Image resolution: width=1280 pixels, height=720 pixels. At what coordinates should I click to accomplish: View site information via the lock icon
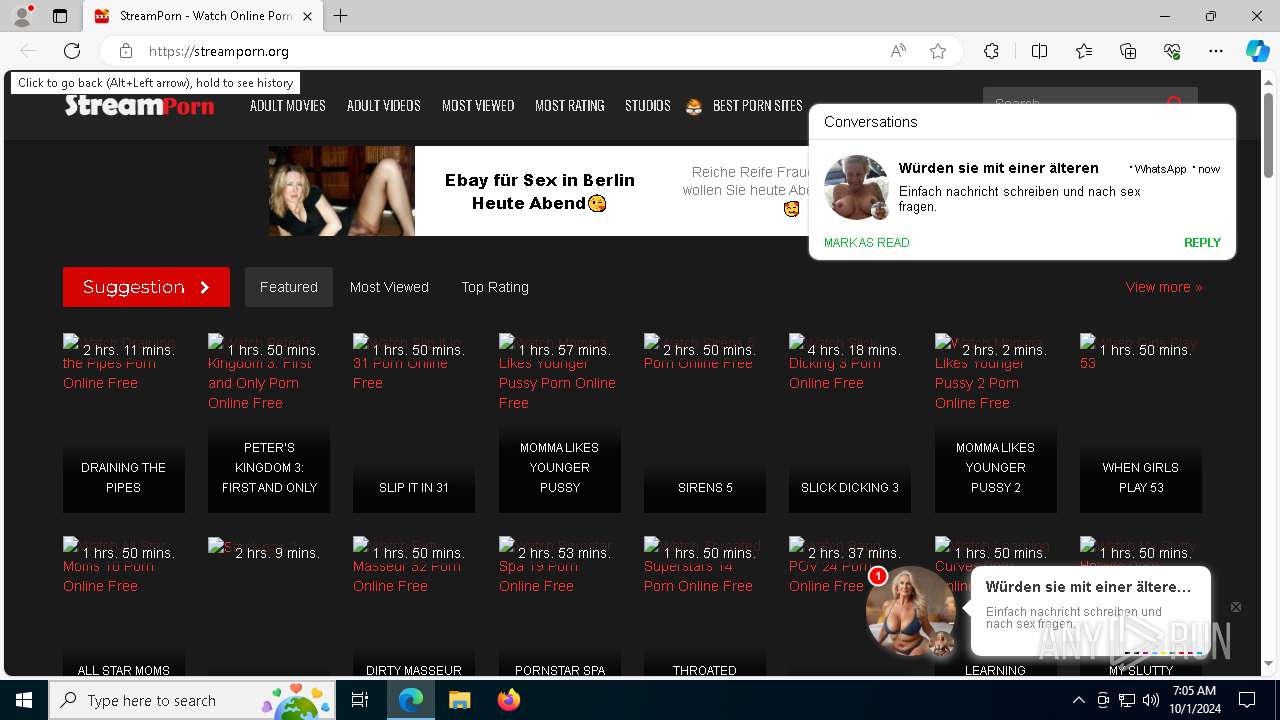click(x=126, y=51)
